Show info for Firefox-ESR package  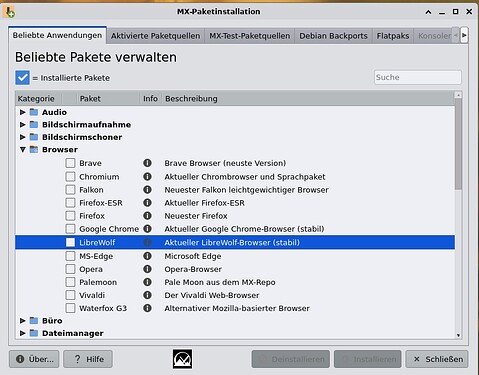tap(147, 203)
